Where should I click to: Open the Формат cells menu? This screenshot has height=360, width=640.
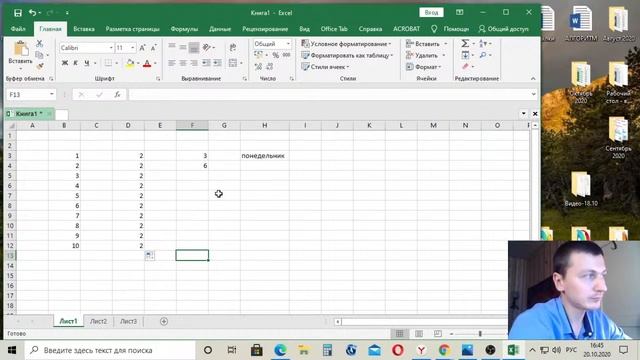click(424, 67)
